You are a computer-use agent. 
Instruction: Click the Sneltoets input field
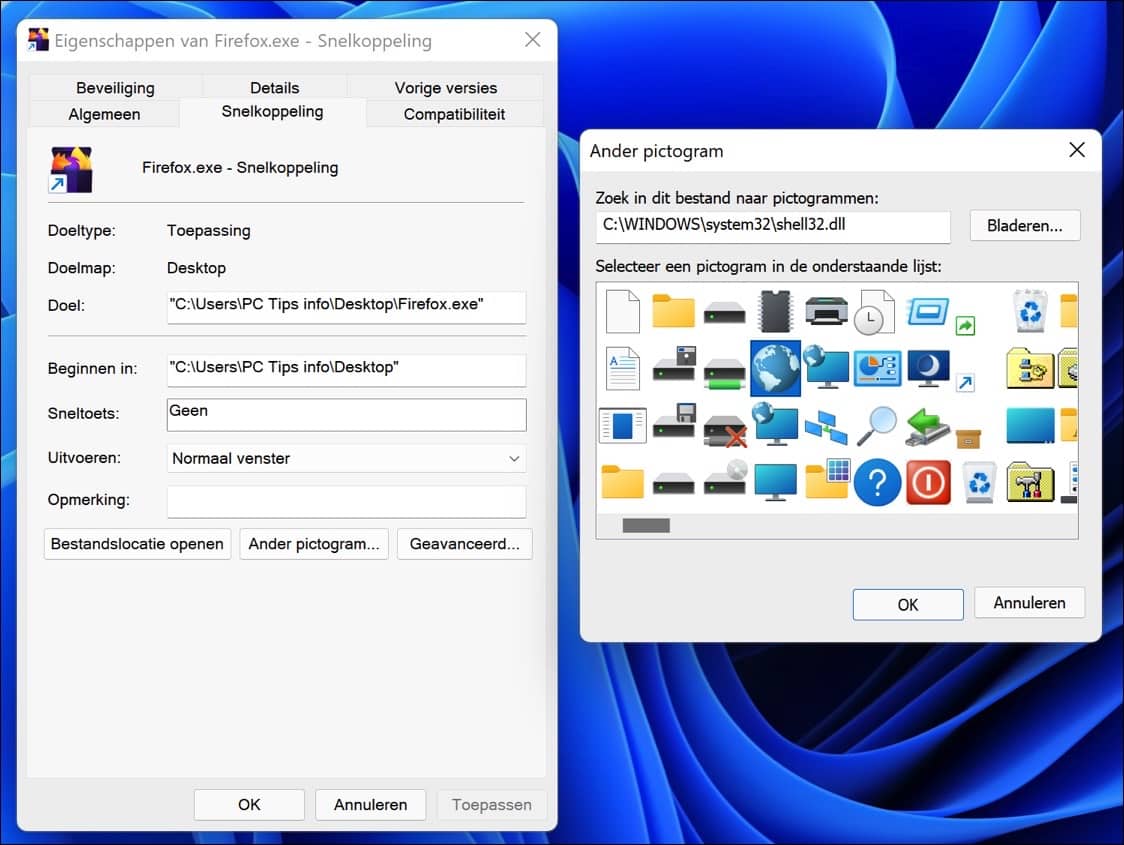coord(345,414)
